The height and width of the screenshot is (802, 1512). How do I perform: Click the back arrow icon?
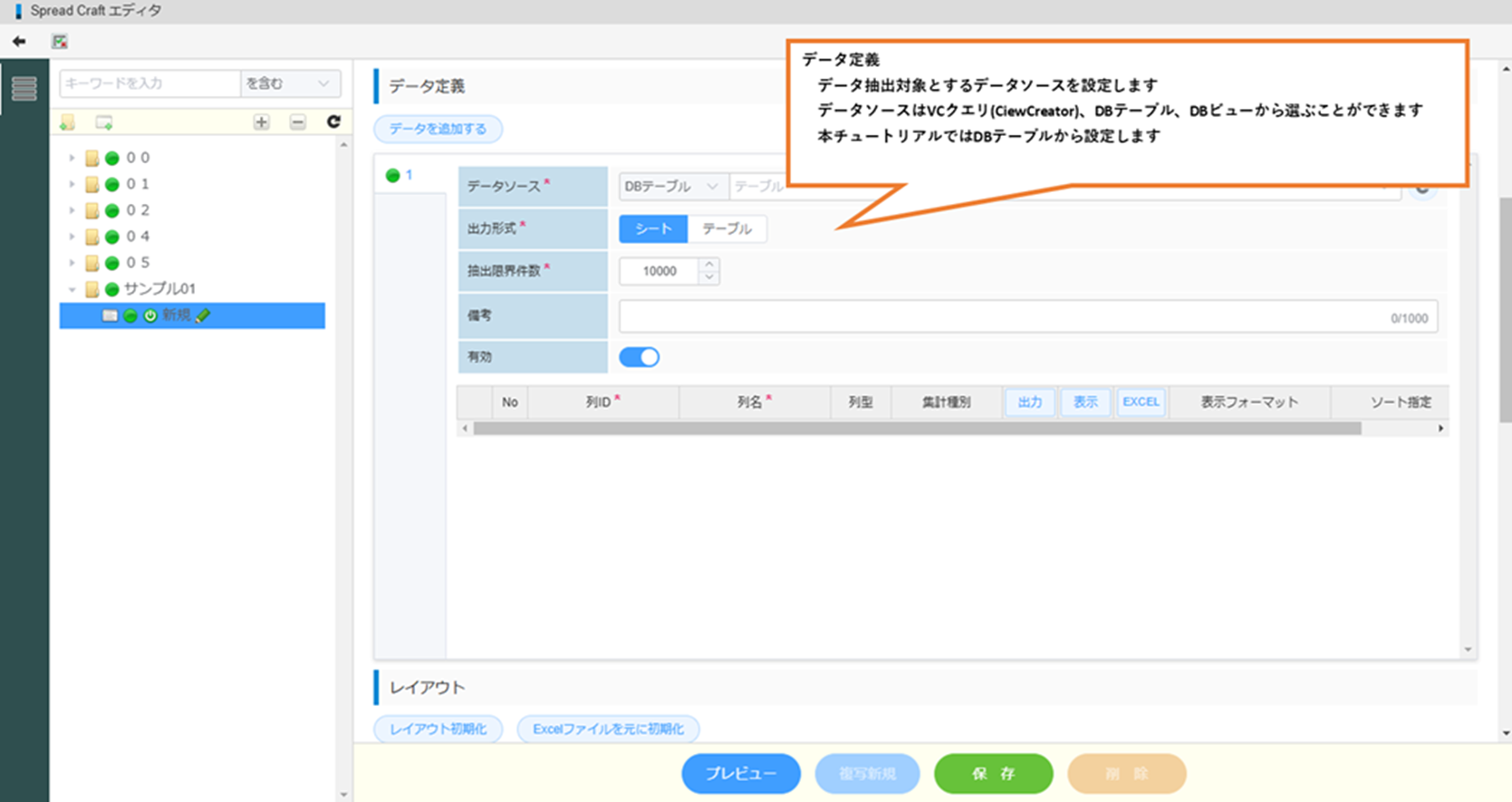pyautogui.click(x=19, y=42)
